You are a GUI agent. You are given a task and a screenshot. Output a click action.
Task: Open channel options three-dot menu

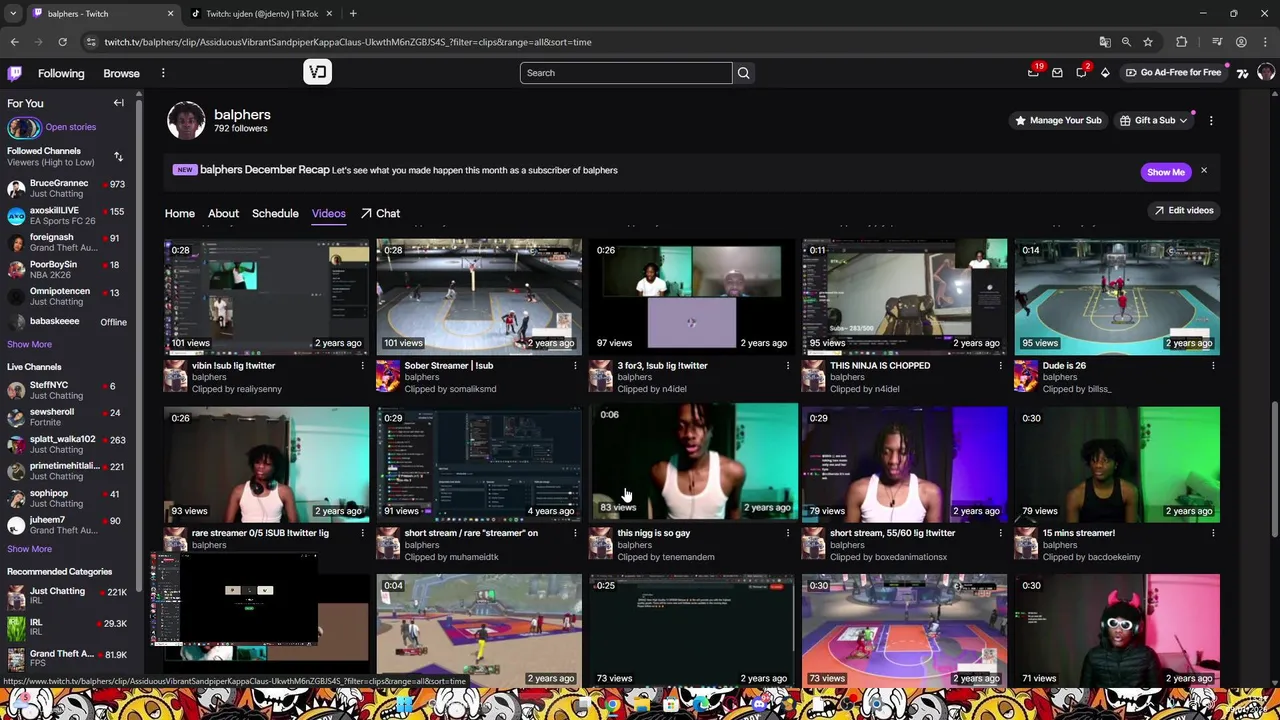[1211, 120]
